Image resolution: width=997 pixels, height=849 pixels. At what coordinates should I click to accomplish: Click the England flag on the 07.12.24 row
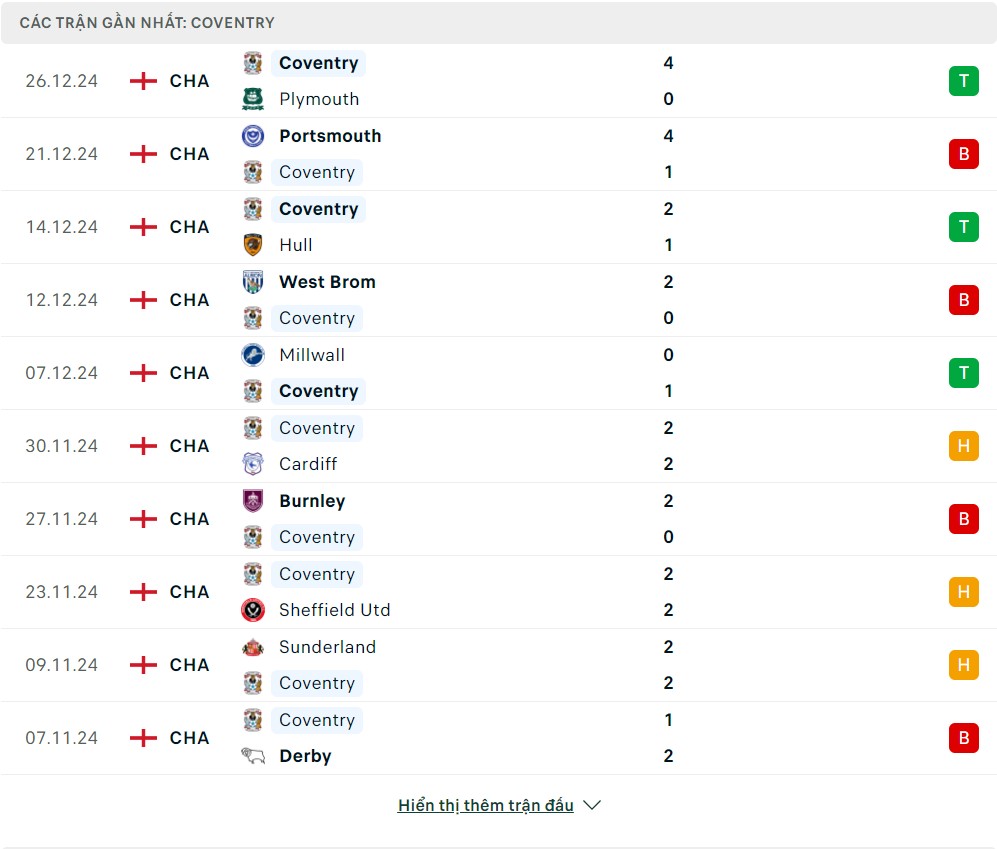144,373
